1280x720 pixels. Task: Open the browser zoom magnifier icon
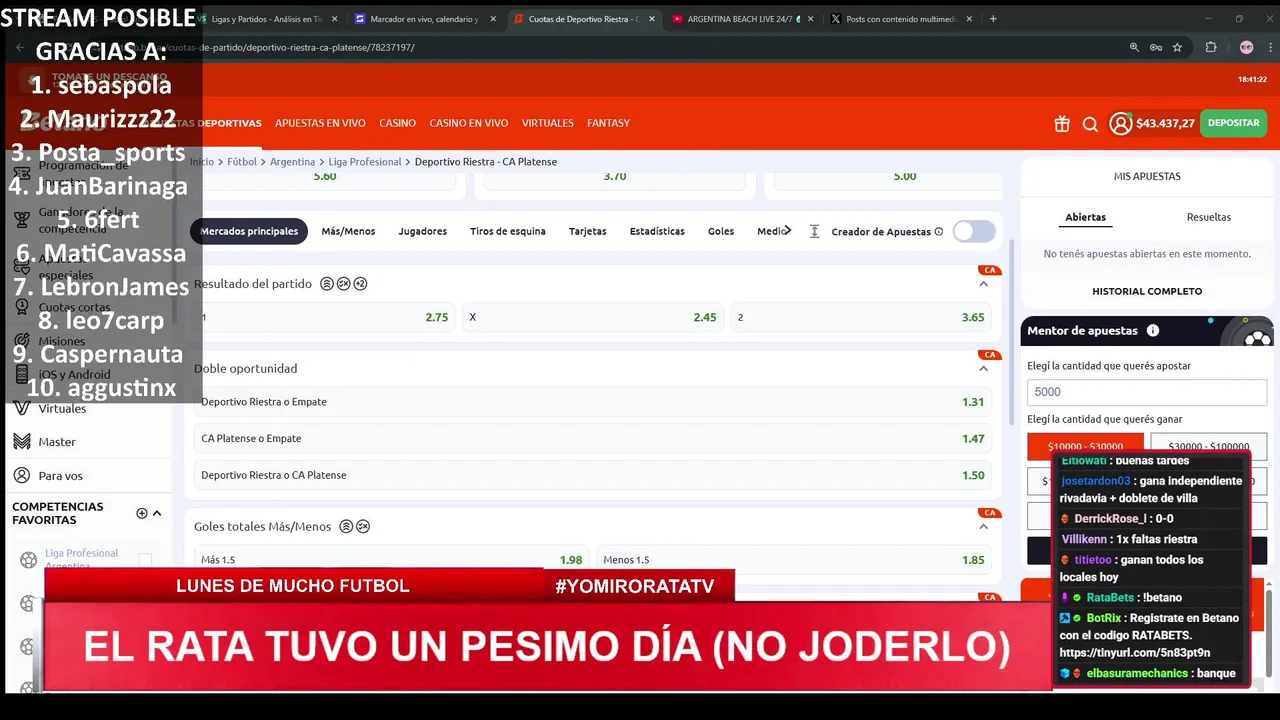[x=1134, y=47]
